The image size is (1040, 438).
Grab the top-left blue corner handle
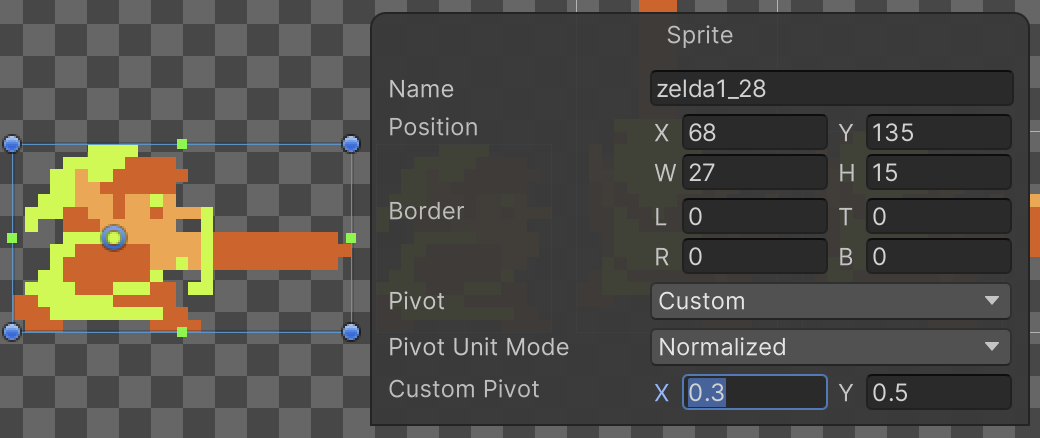pyautogui.click(x=12, y=144)
